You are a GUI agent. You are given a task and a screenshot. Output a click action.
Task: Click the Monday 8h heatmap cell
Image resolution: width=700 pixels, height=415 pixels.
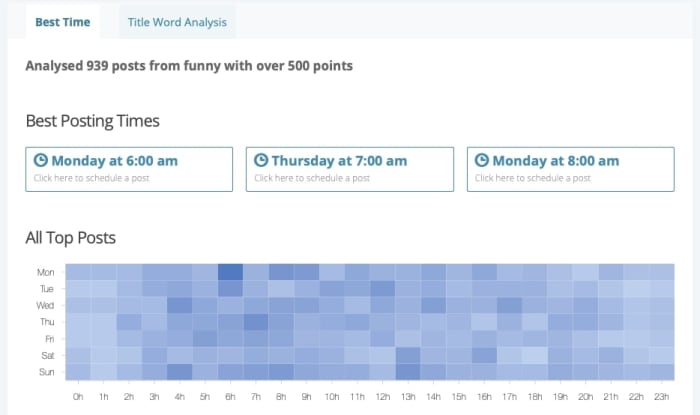point(281,272)
